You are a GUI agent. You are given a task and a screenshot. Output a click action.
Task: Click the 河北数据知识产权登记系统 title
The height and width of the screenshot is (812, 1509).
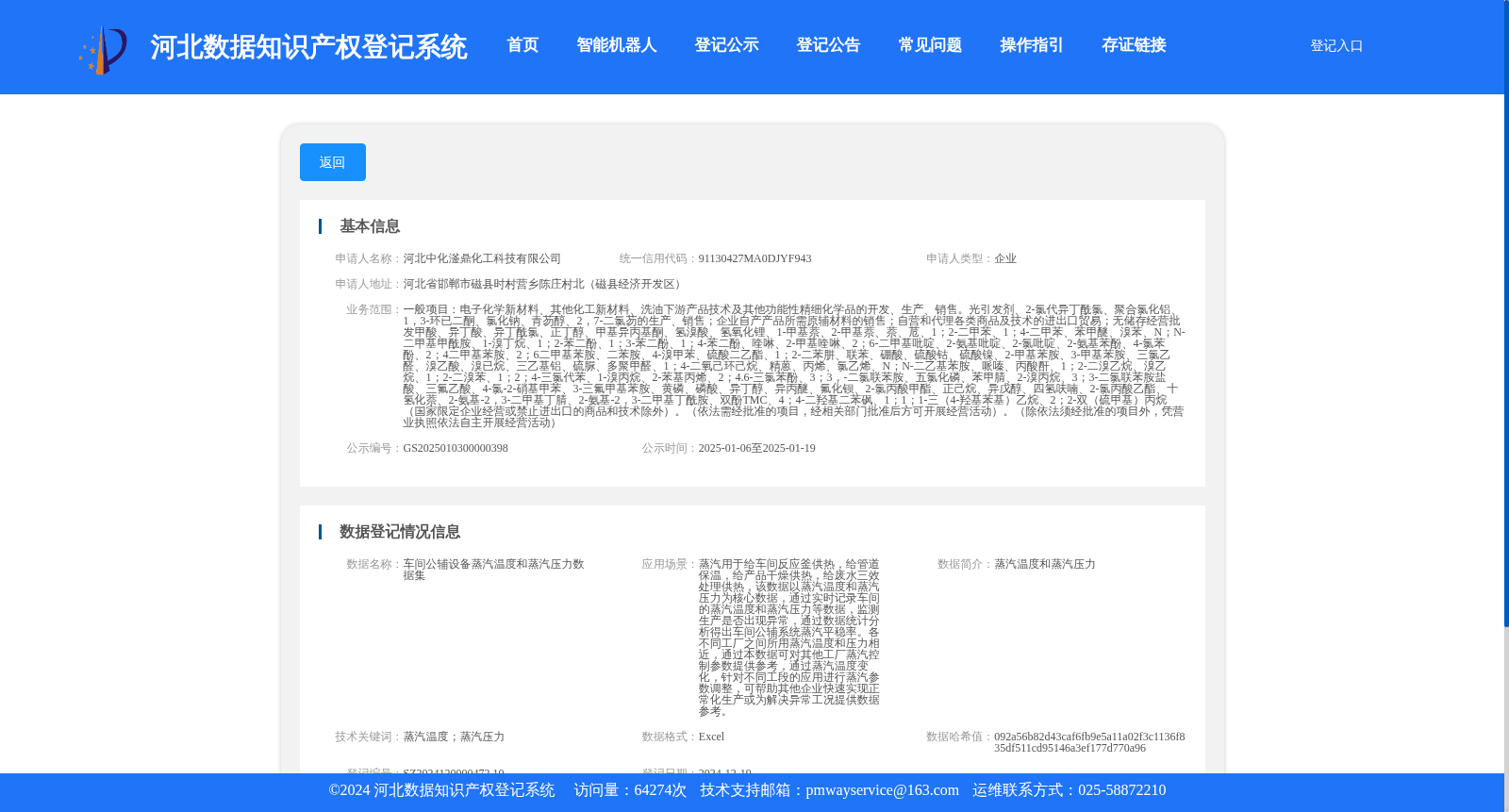pyautogui.click(x=308, y=47)
